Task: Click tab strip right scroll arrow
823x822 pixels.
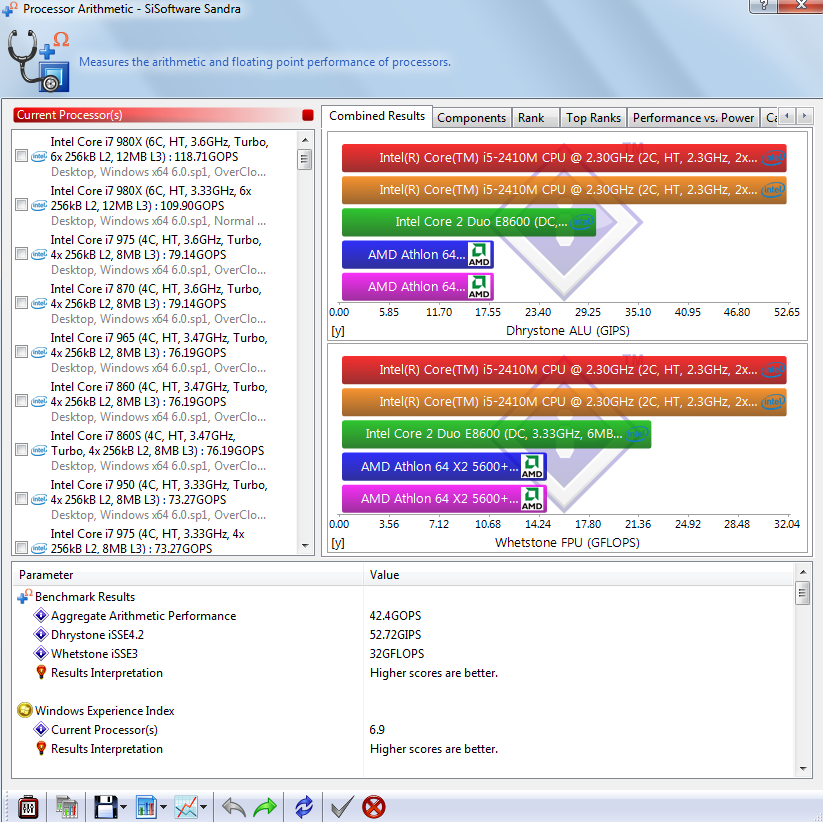Action: pos(804,116)
